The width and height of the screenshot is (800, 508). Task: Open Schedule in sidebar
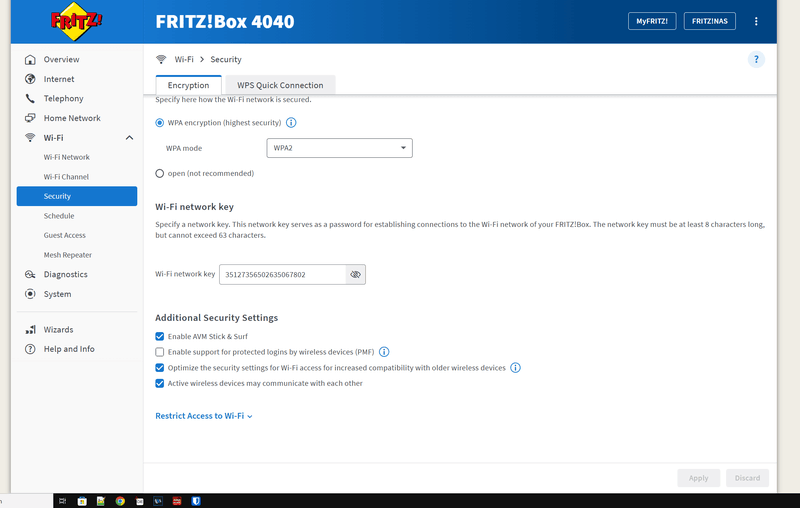[x=59, y=216]
